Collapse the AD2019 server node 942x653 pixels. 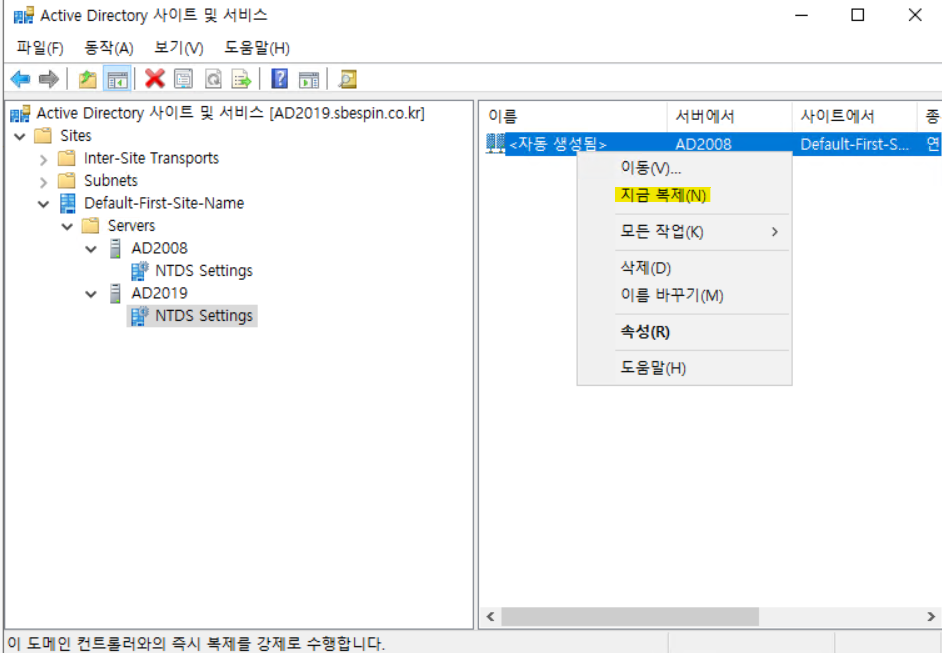click(x=91, y=294)
